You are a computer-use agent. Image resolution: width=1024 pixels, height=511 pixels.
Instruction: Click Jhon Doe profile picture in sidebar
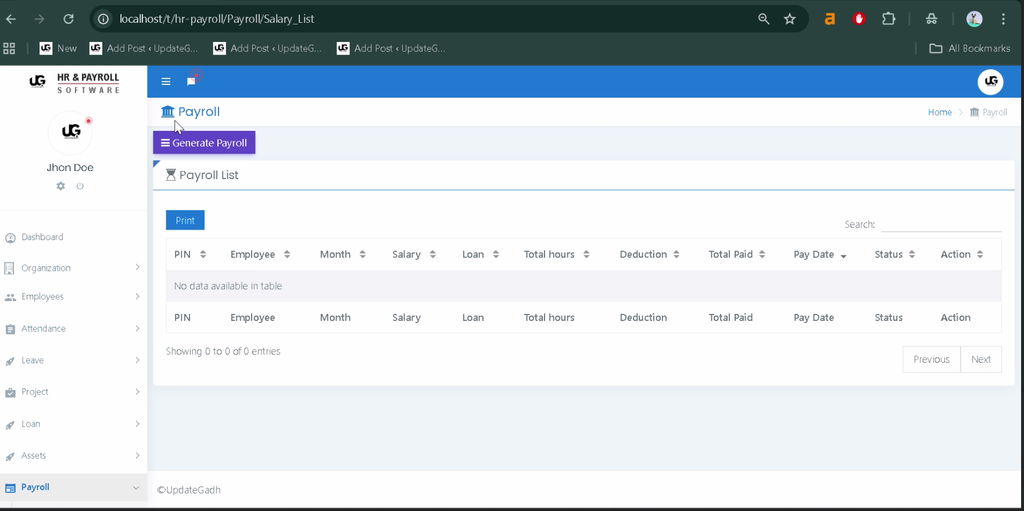(x=71, y=133)
